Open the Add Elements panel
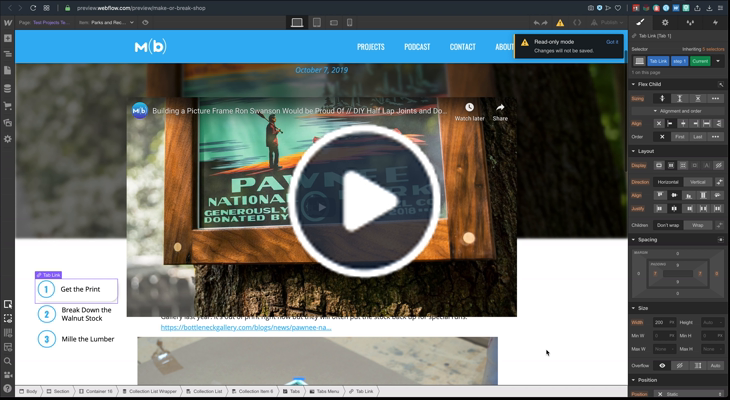730x400 pixels. pos(8,38)
